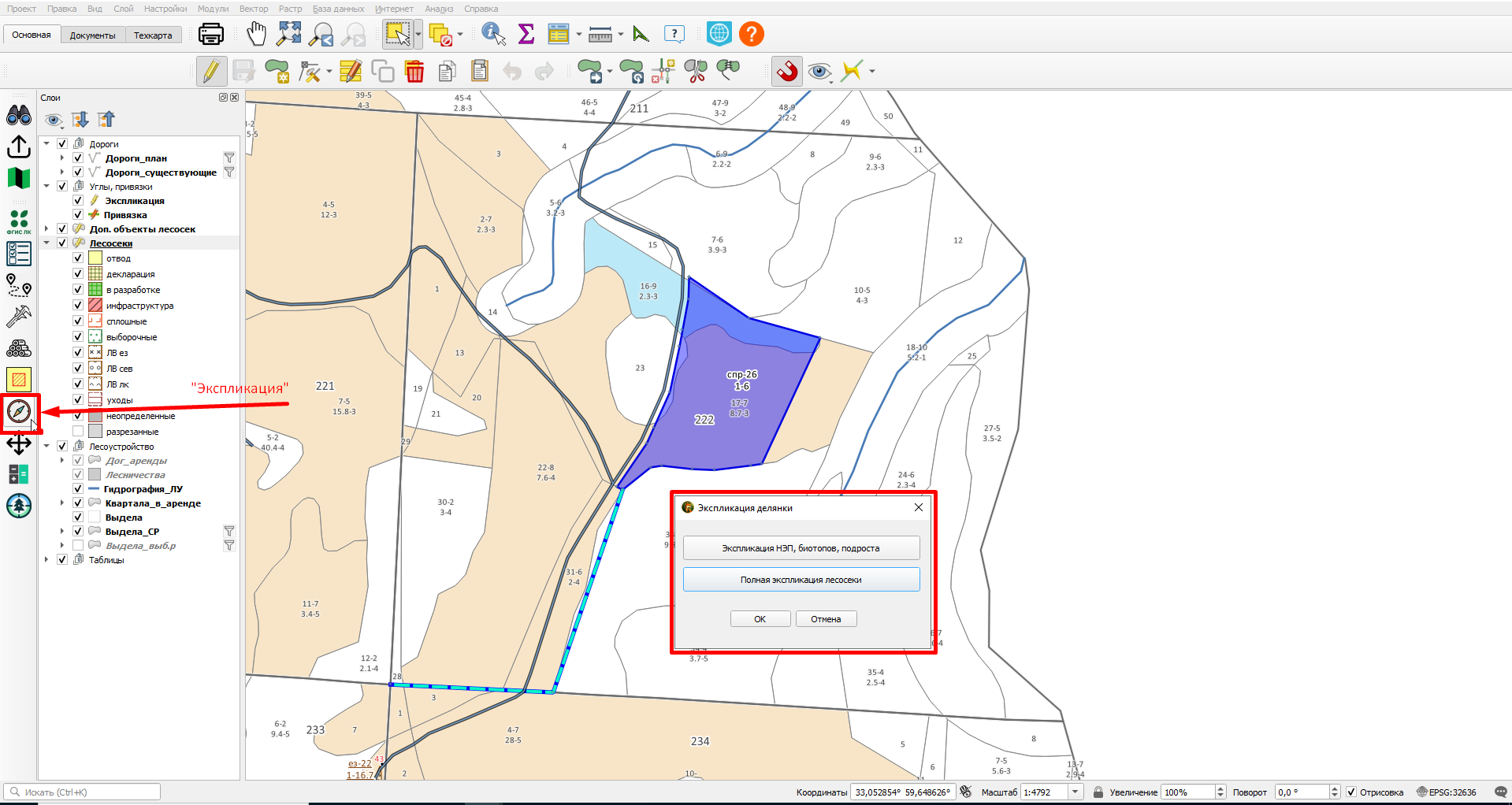Select the Pan map hand tool
The width and height of the screenshot is (1512, 805).
tap(257, 34)
